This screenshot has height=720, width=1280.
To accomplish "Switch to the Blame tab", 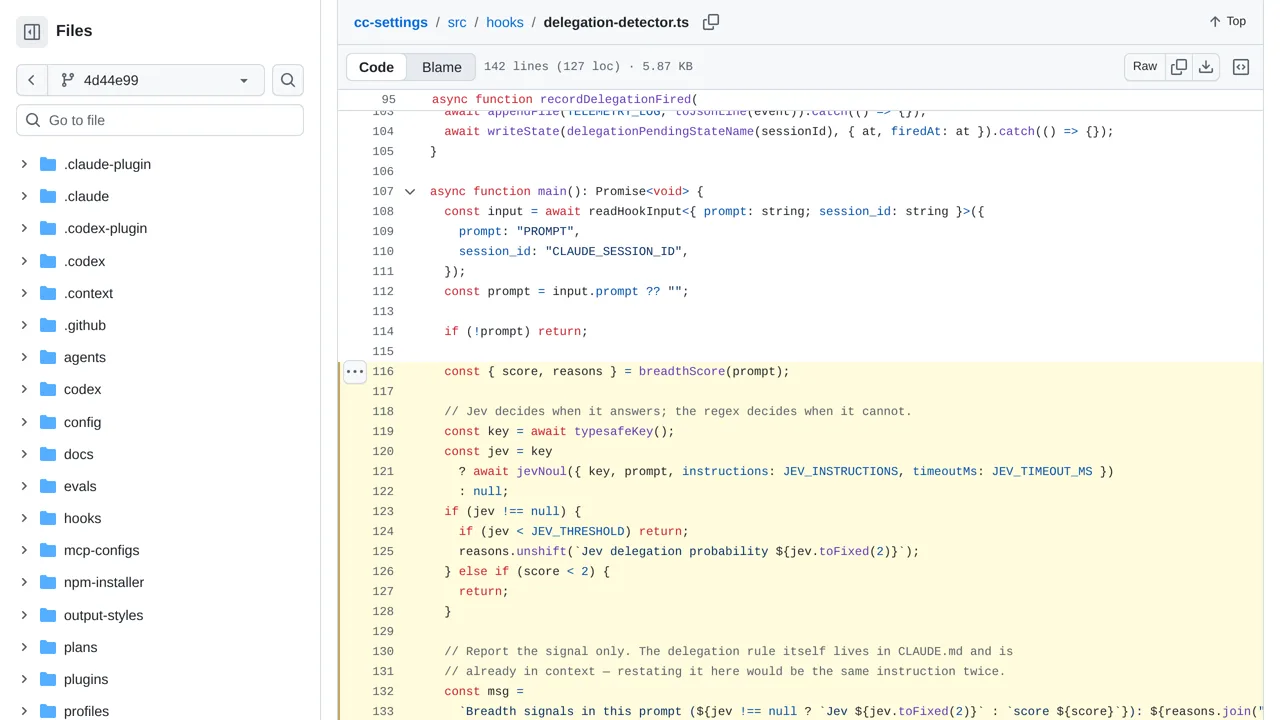I will (442, 67).
